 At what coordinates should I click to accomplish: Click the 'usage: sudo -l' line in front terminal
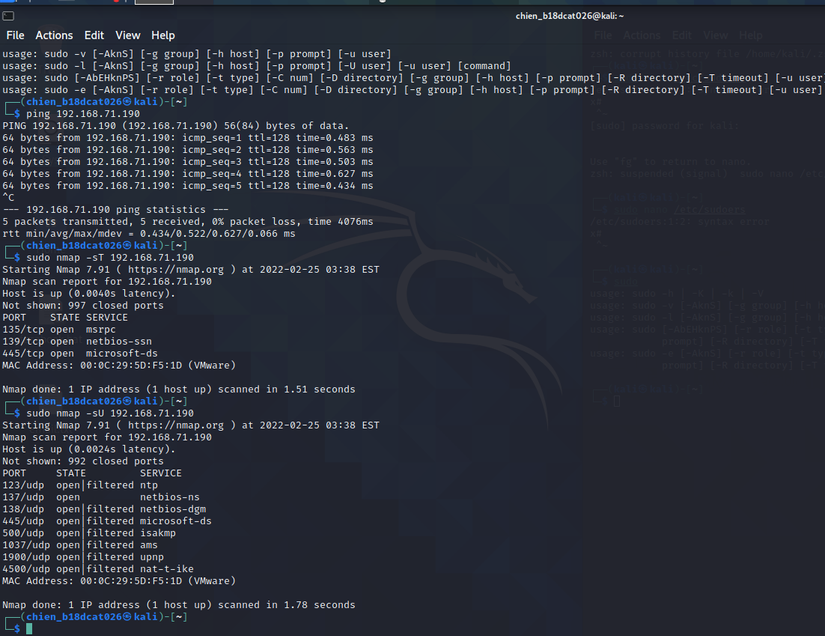click(257, 66)
